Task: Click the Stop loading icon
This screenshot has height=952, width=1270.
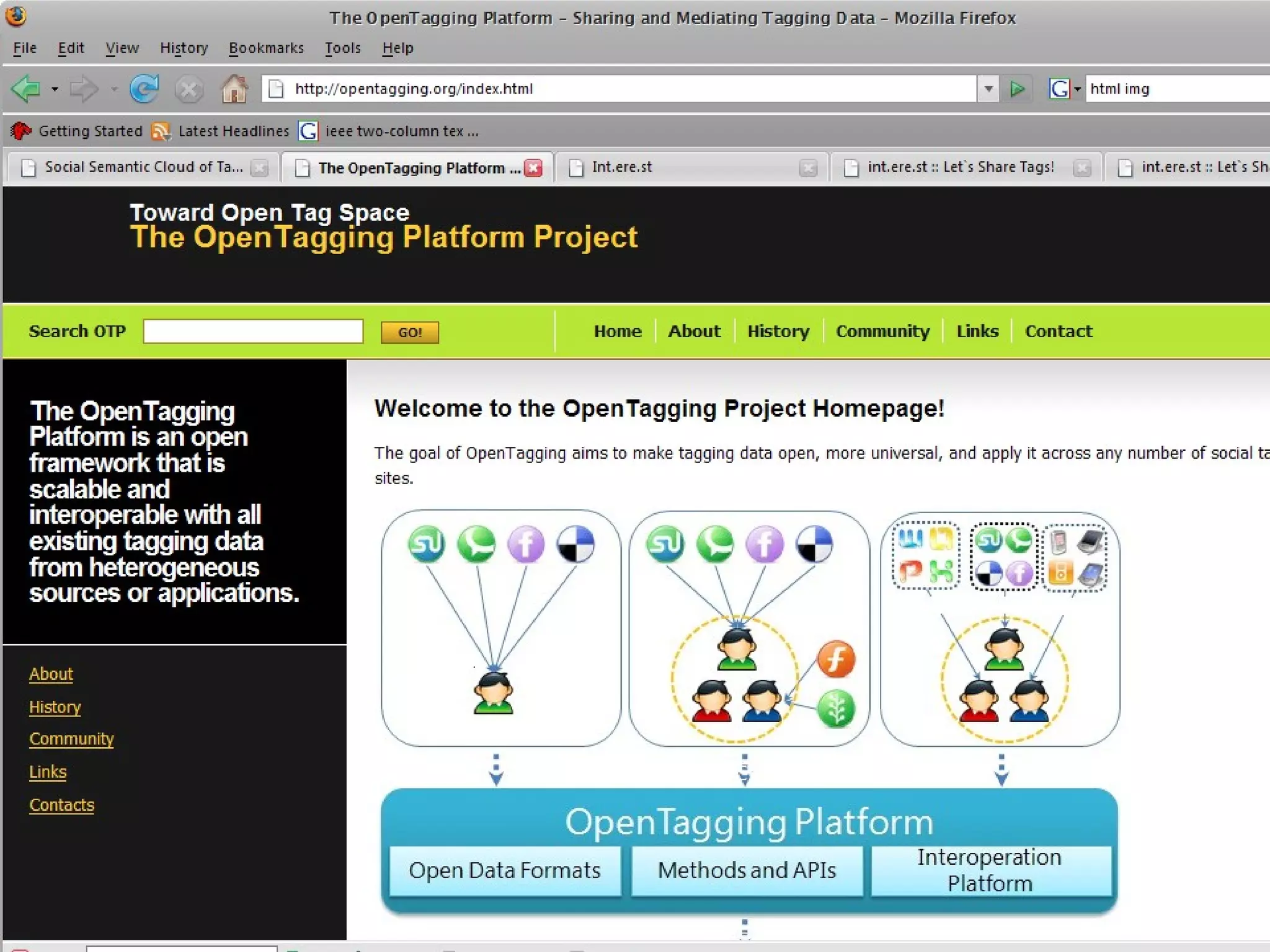Action: [189, 90]
